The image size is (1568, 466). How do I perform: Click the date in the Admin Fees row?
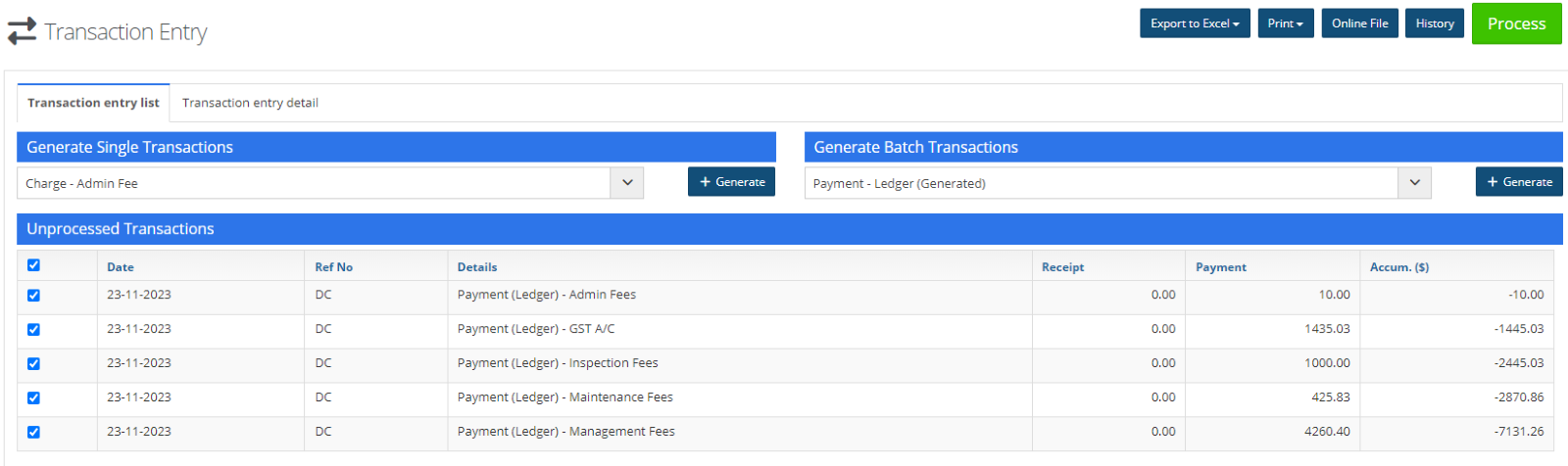pos(139,295)
